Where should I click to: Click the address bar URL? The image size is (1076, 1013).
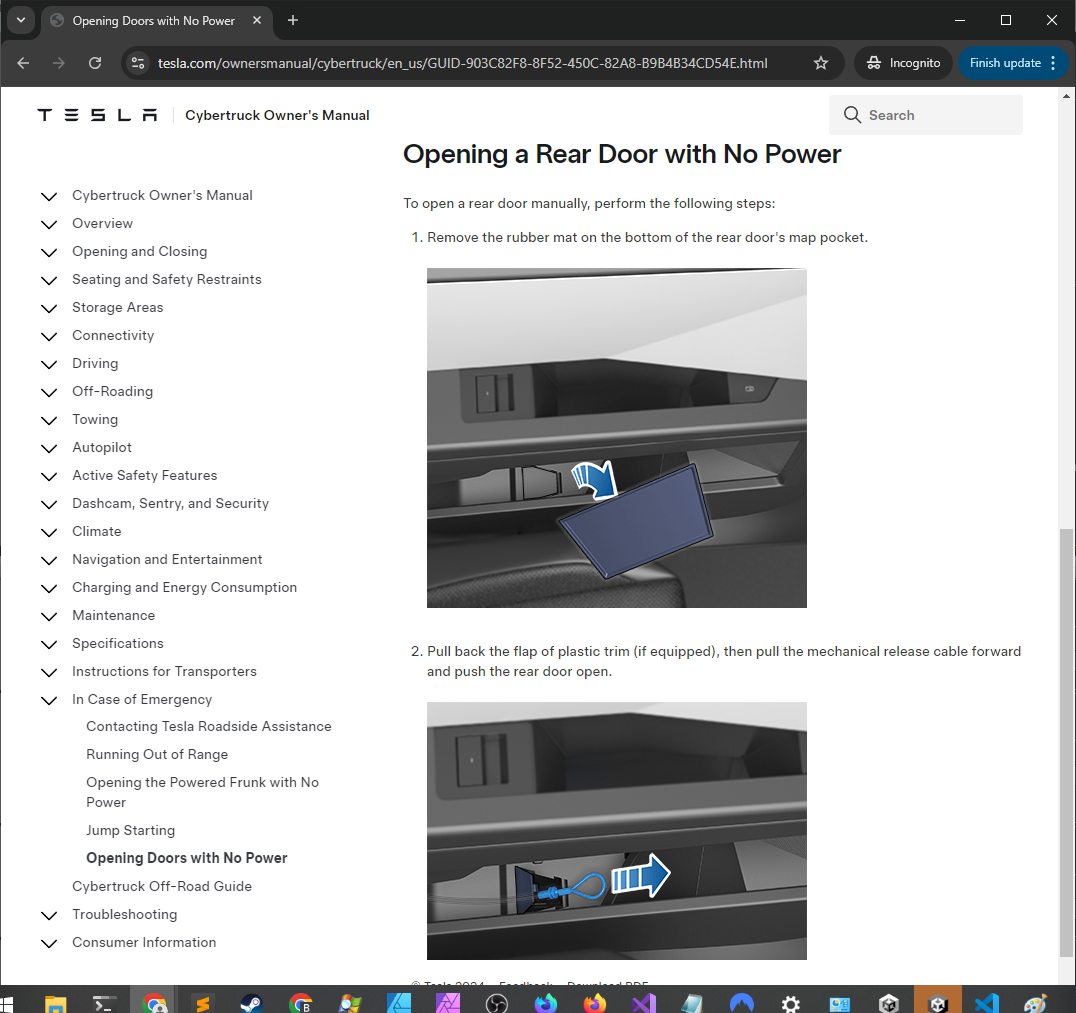click(463, 63)
